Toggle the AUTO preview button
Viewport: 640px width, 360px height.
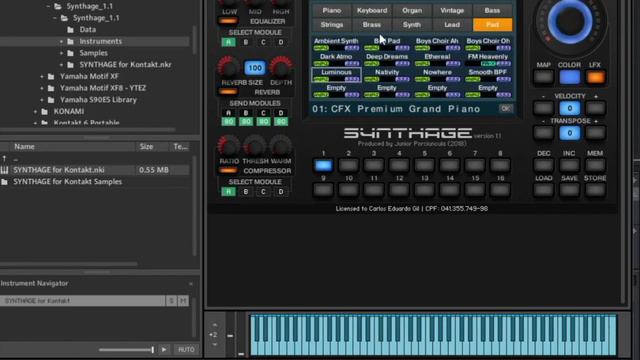tap(186, 349)
